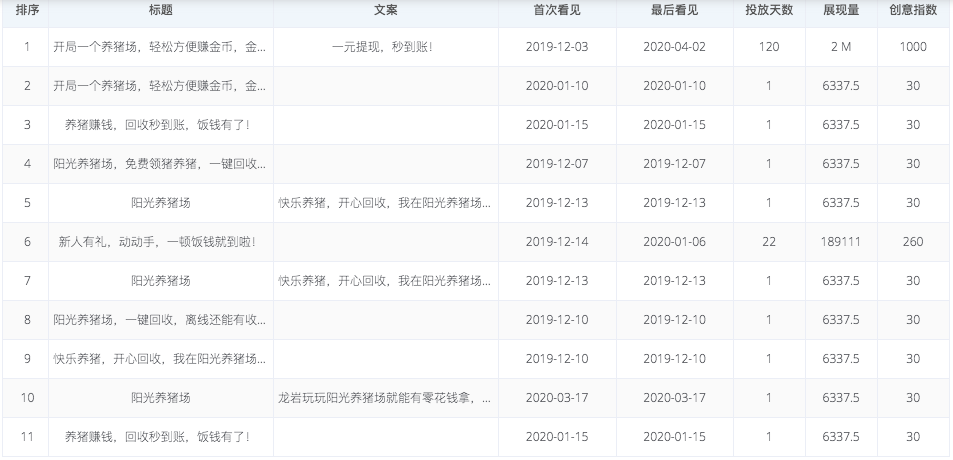
Task: Click the 标题 column header
Action: (160, 10)
